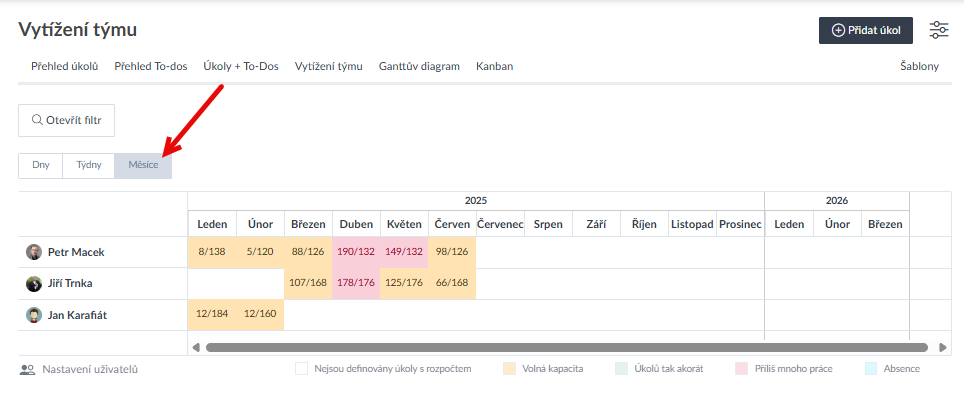Switch to the Kanban tab

(x=494, y=66)
